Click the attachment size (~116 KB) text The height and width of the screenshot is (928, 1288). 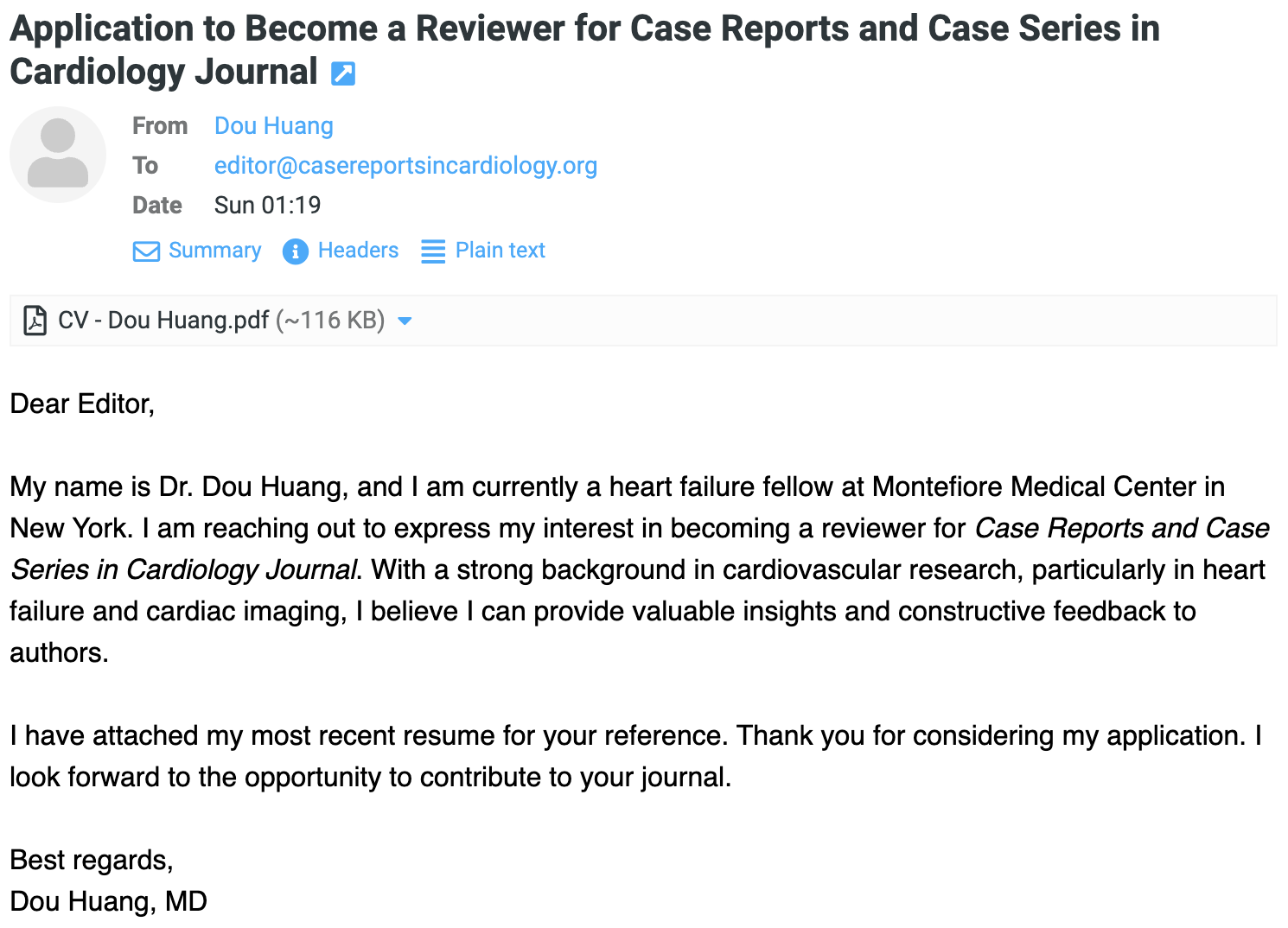(x=330, y=321)
